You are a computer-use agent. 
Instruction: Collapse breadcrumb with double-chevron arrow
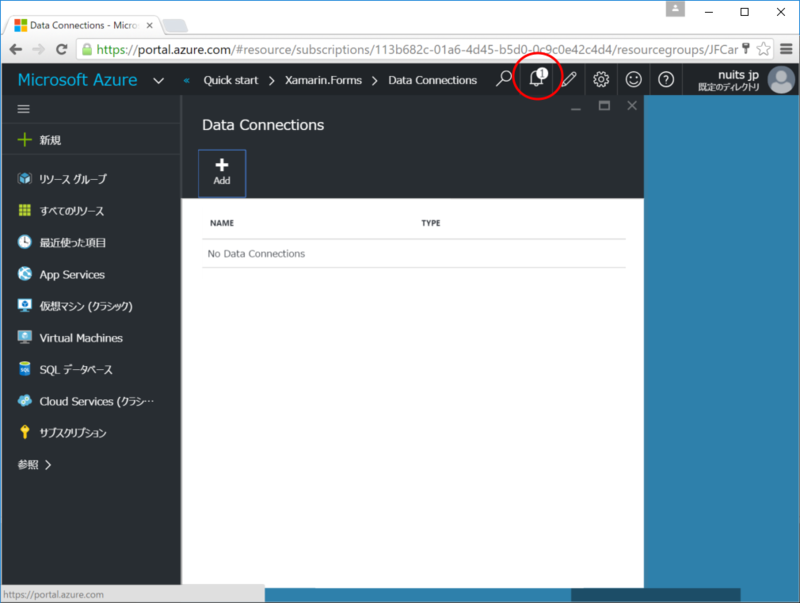click(x=187, y=80)
